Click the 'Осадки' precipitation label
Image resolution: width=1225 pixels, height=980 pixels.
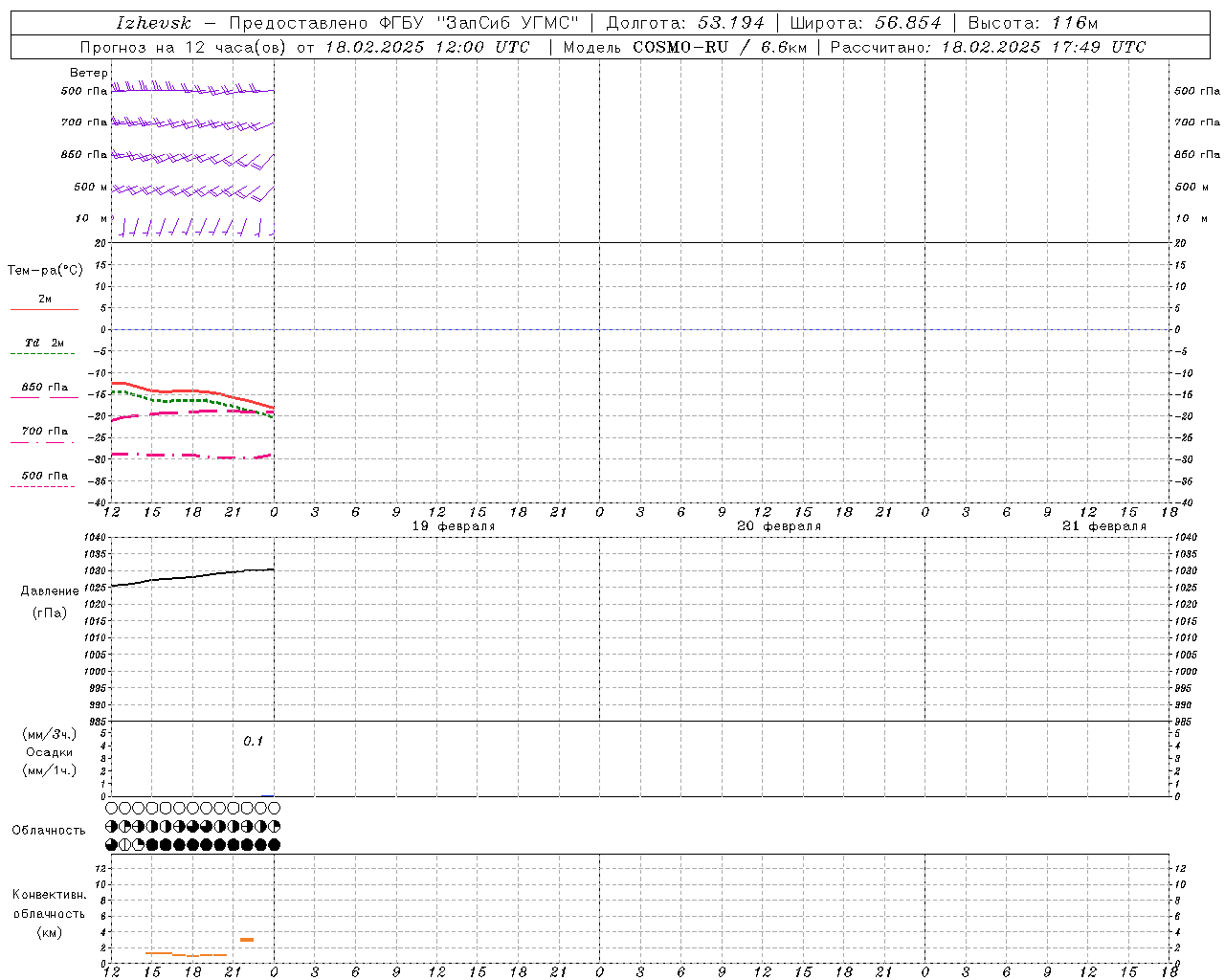click(x=49, y=752)
